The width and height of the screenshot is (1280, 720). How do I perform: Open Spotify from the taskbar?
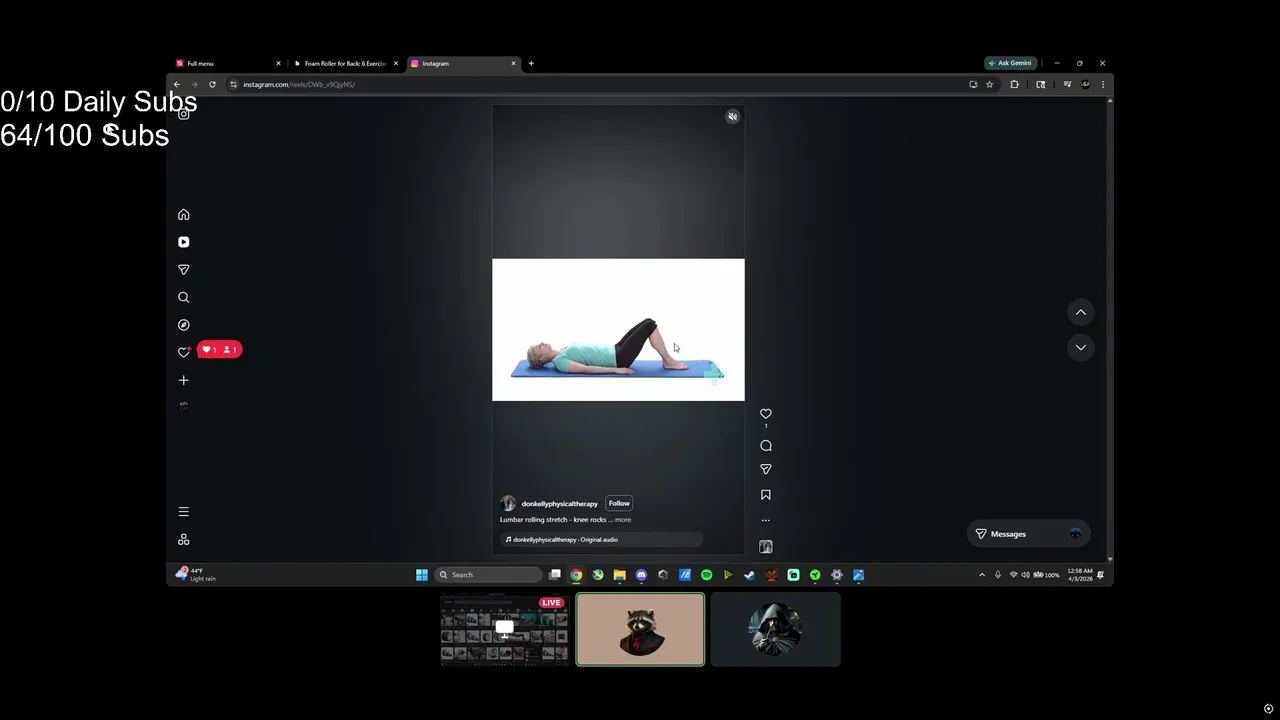click(706, 575)
